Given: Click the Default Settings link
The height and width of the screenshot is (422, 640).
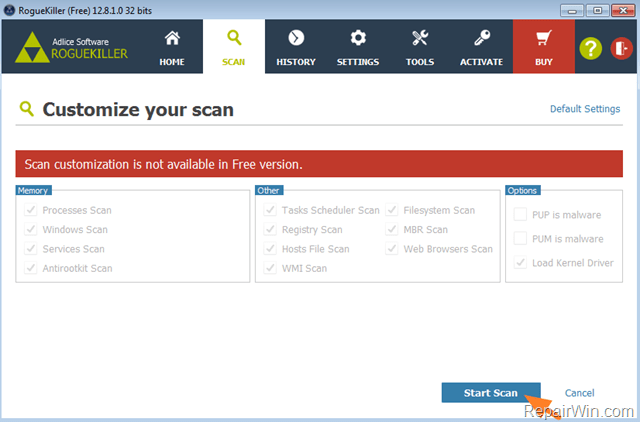Looking at the screenshot, I should coord(585,109).
